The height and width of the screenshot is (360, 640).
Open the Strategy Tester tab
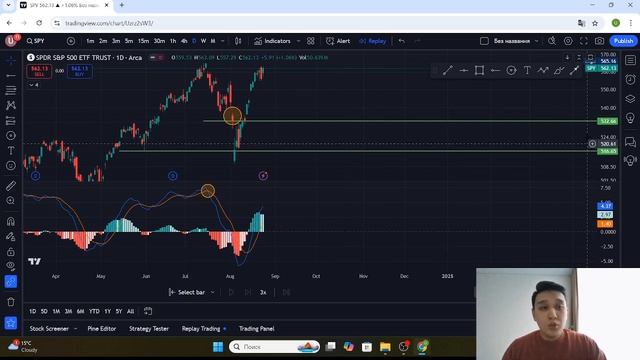[149, 329]
